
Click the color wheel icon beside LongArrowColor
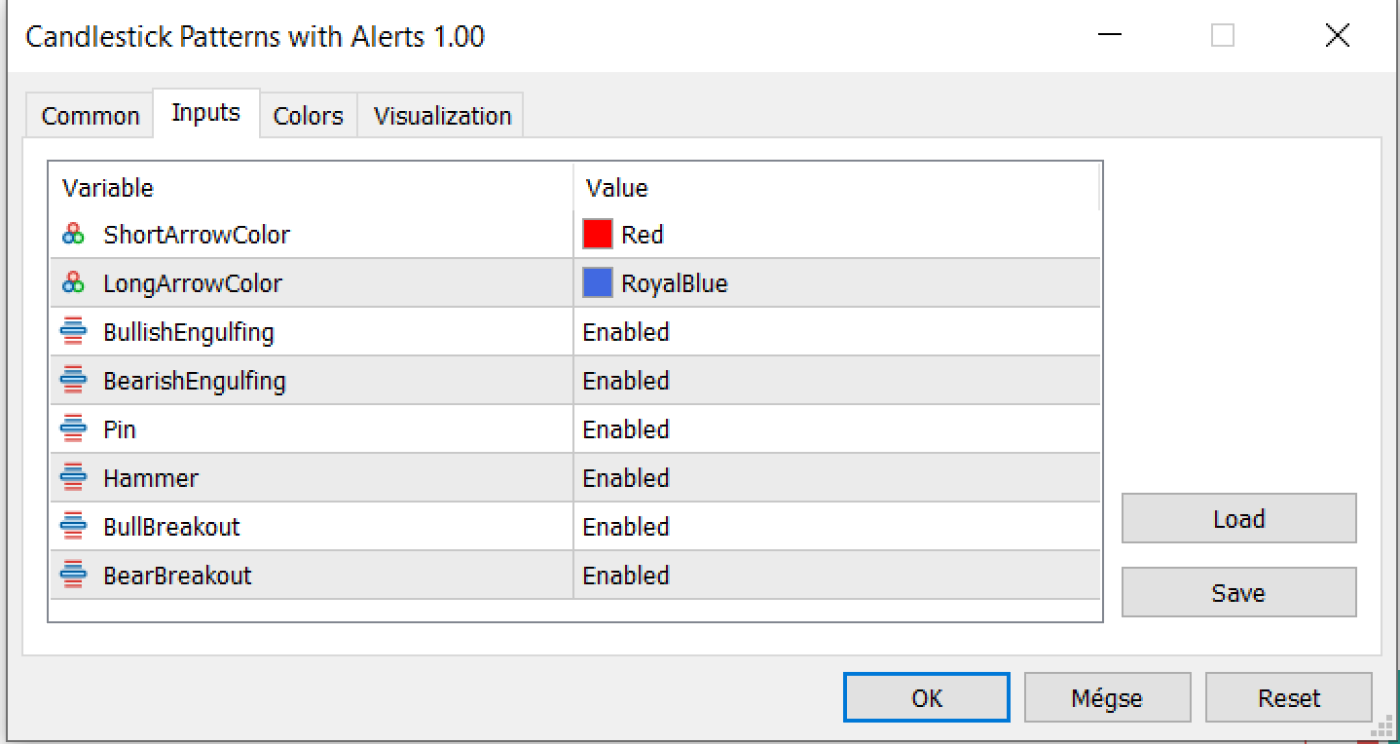[72, 282]
